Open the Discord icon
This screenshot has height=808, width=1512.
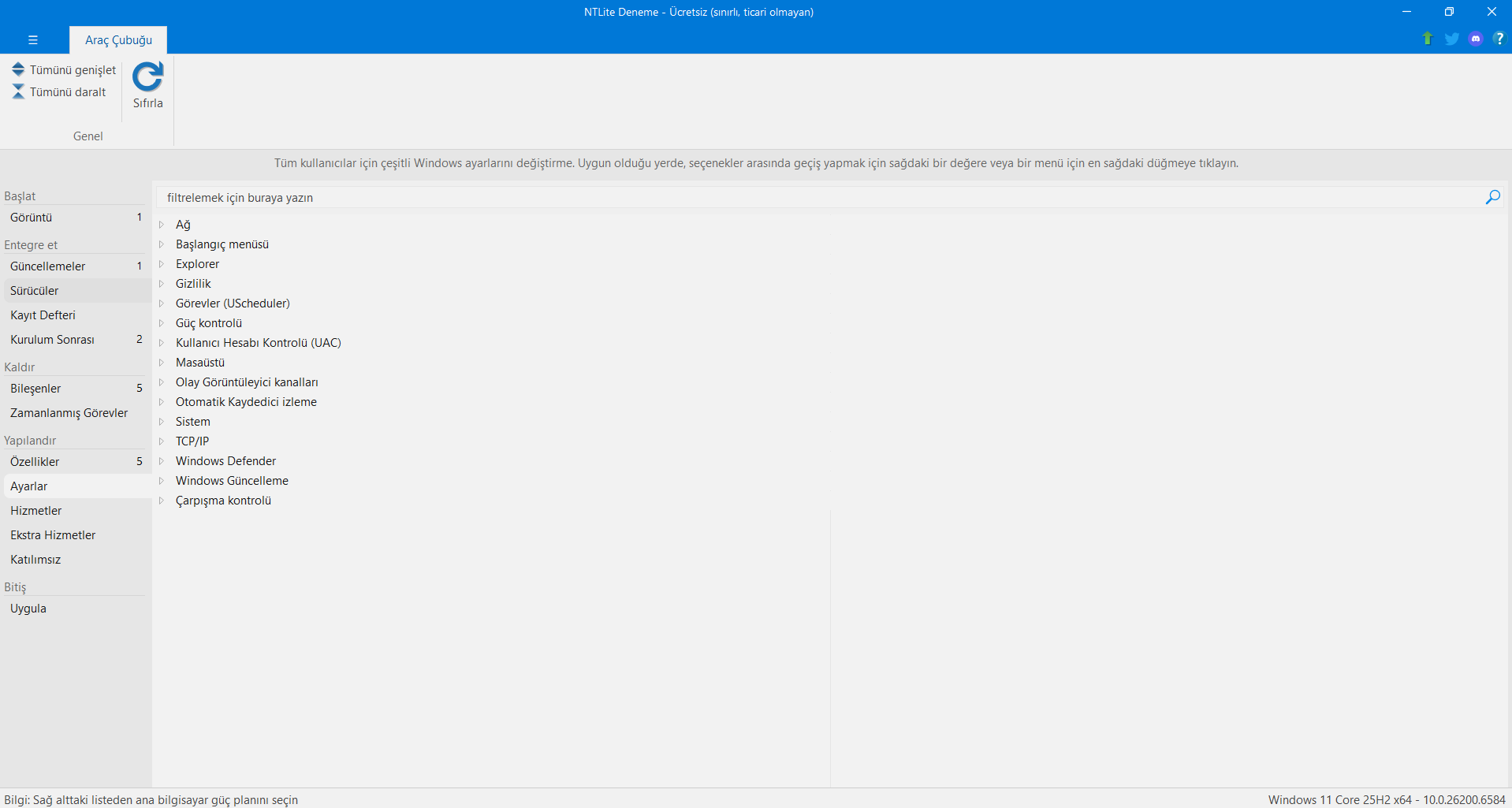(1476, 39)
